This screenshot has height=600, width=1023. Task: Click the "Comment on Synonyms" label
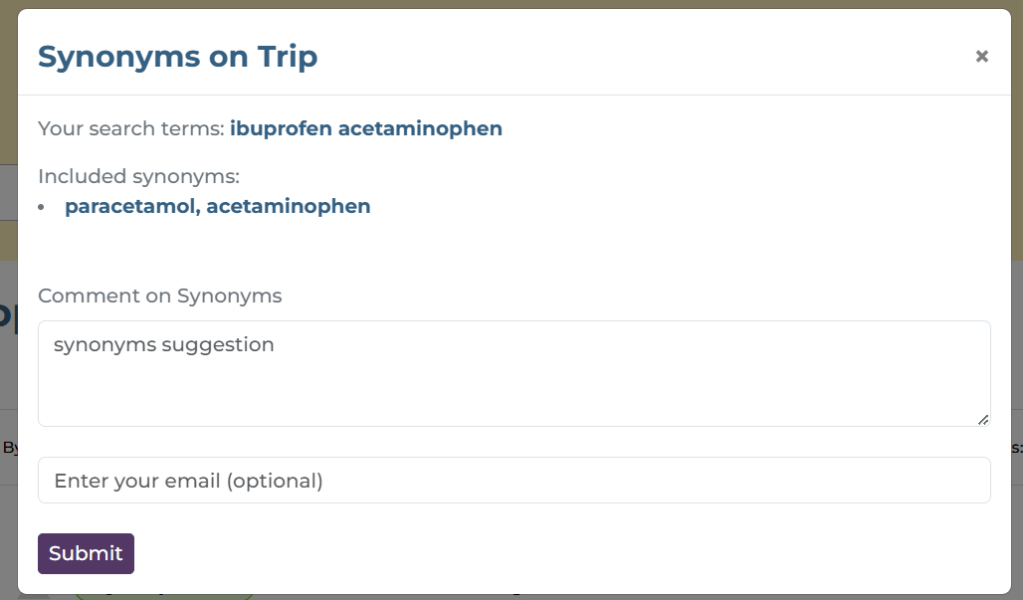pos(160,296)
